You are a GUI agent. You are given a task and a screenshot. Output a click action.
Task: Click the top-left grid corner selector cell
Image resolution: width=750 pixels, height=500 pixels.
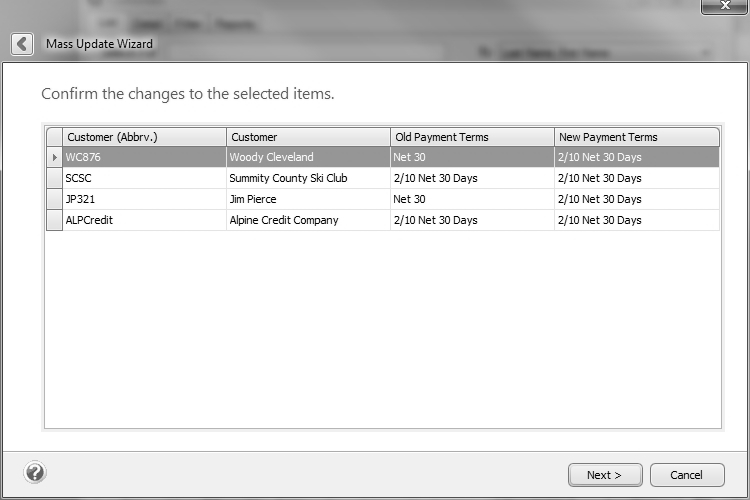click(54, 137)
